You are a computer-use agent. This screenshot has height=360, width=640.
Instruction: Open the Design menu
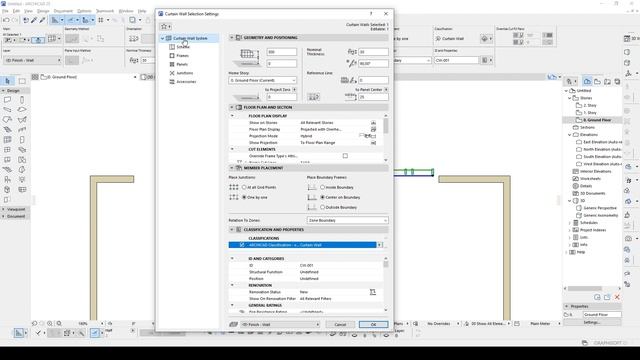point(43,11)
